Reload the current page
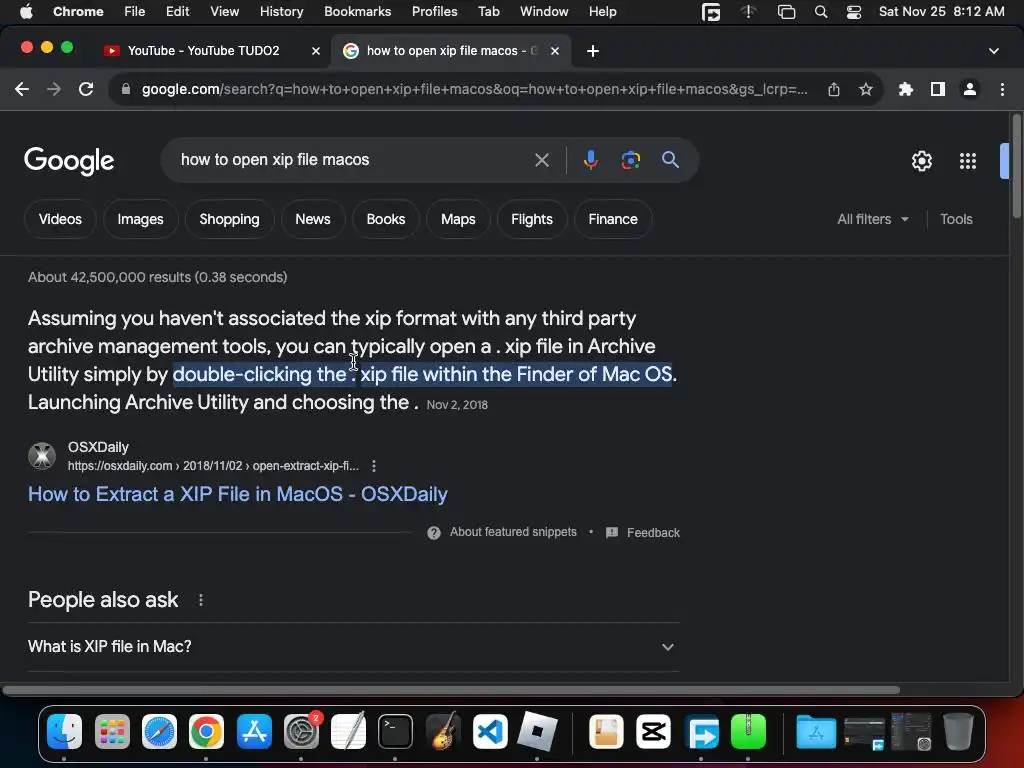 coord(86,89)
